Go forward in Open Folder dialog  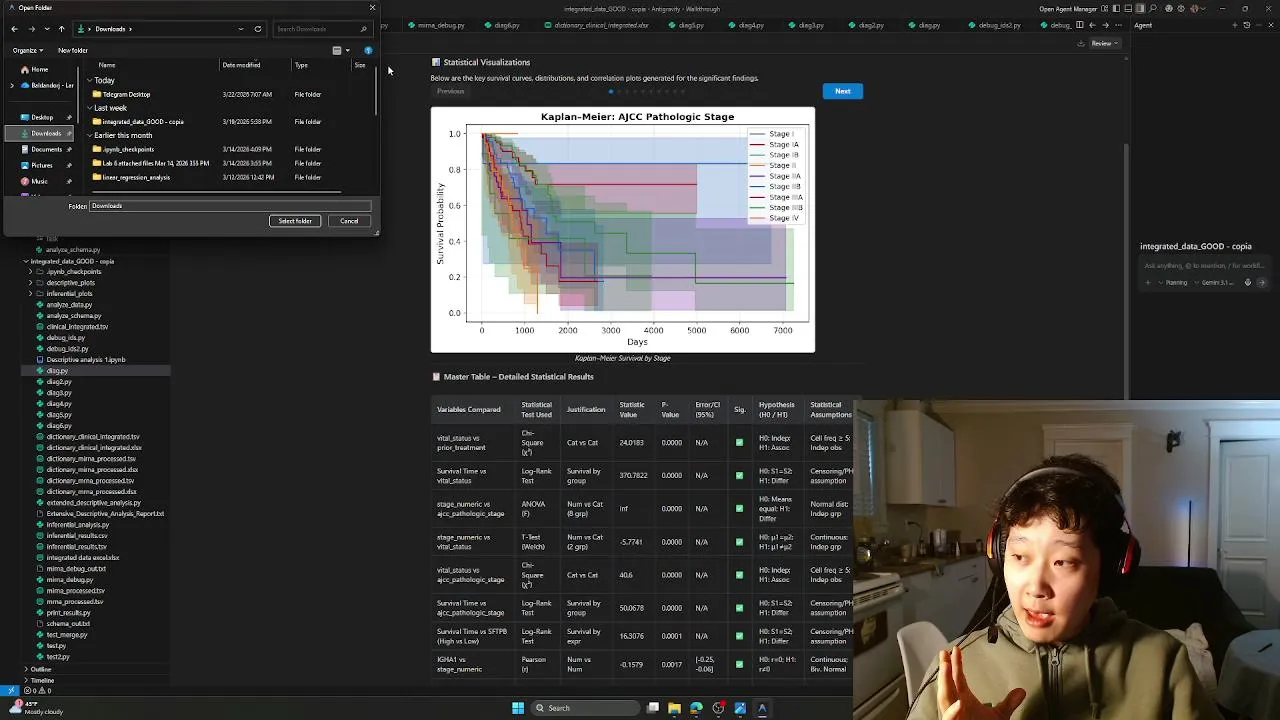pyautogui.click(x=31, y=29)
